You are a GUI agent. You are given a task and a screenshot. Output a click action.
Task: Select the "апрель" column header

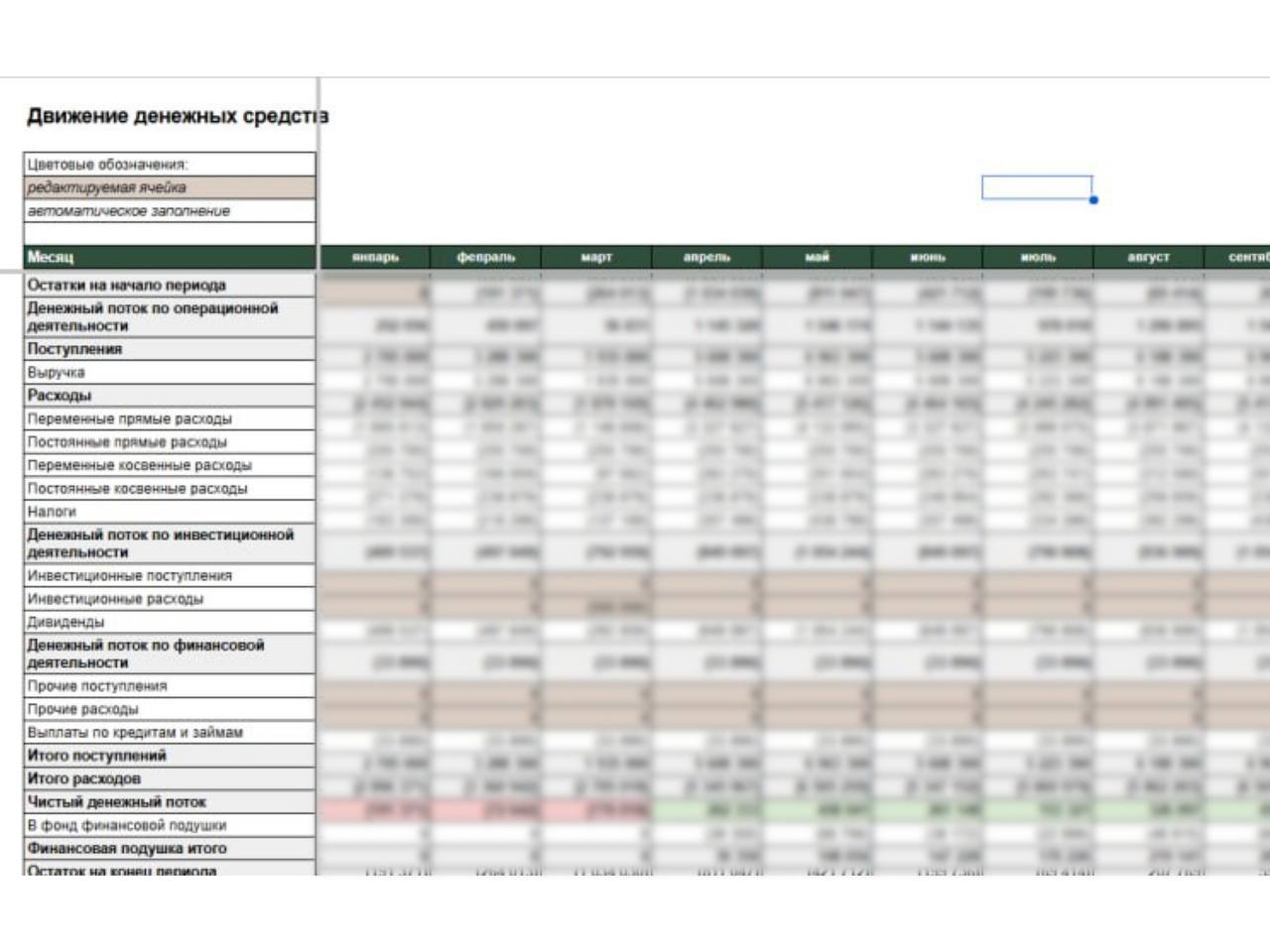[706, 257]
